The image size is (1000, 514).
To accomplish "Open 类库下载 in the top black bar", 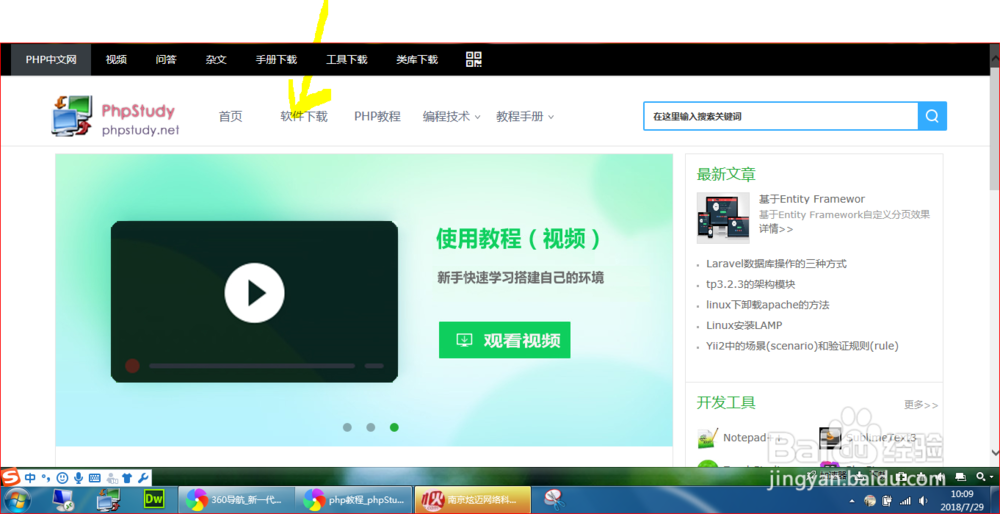I will click(x=416, y=59).
